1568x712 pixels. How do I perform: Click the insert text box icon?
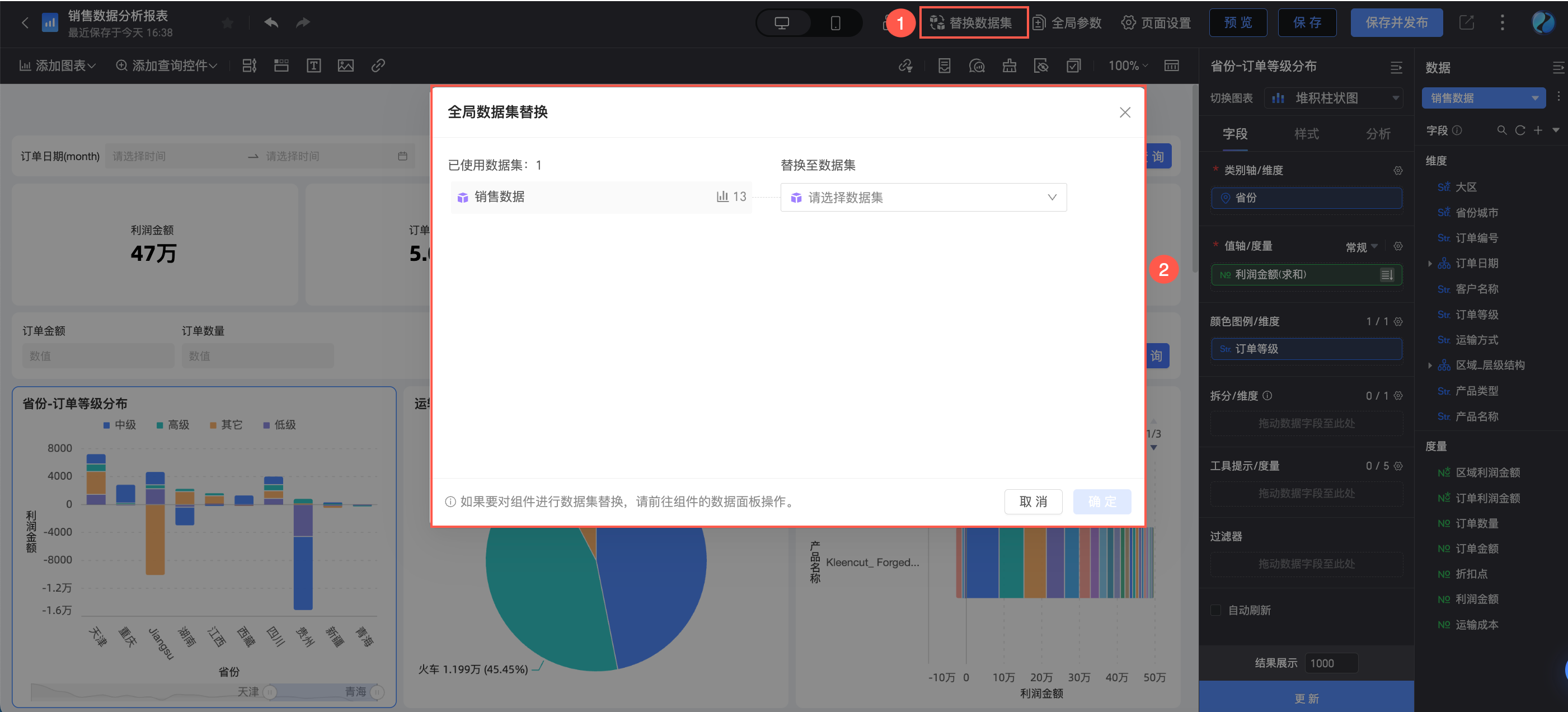point(313,66)
